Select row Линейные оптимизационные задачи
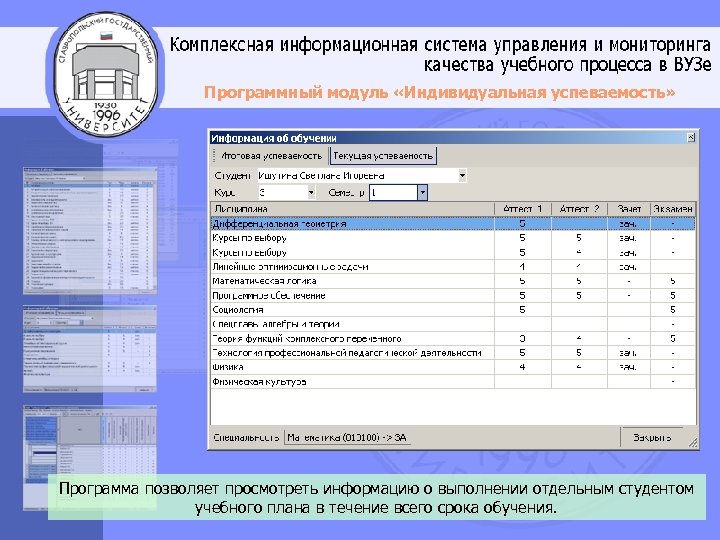The image size is (720, 540). (x=453, y=267)
